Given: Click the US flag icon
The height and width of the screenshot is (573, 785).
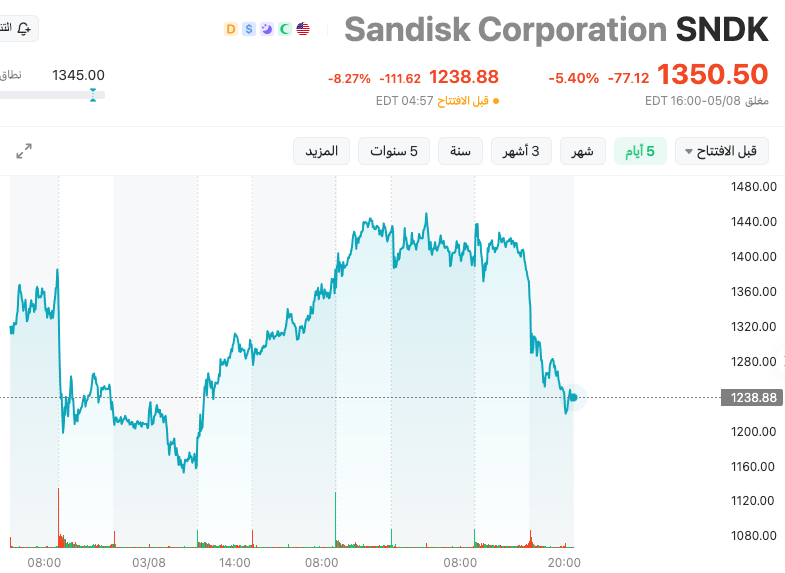Looking at the screenshot, I should pyautogui.click(x=303, y=29).
